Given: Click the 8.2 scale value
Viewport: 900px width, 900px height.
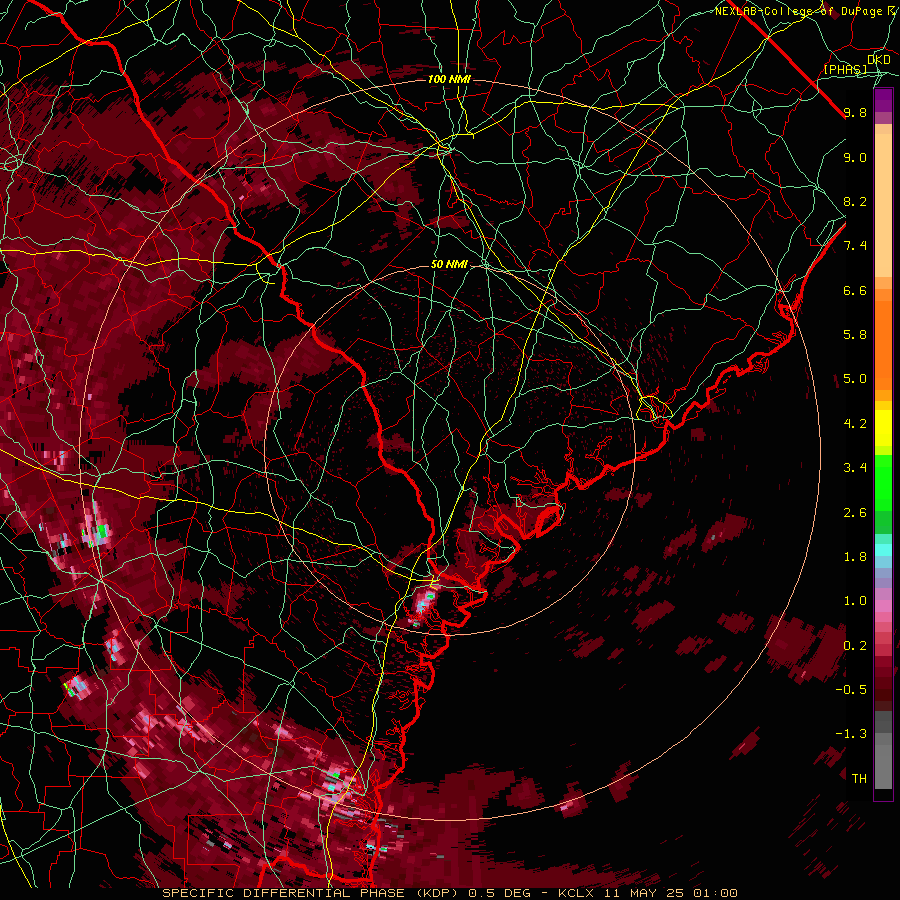Looking at the screenshot, I should pyautogui.click(x=855, y=201).
